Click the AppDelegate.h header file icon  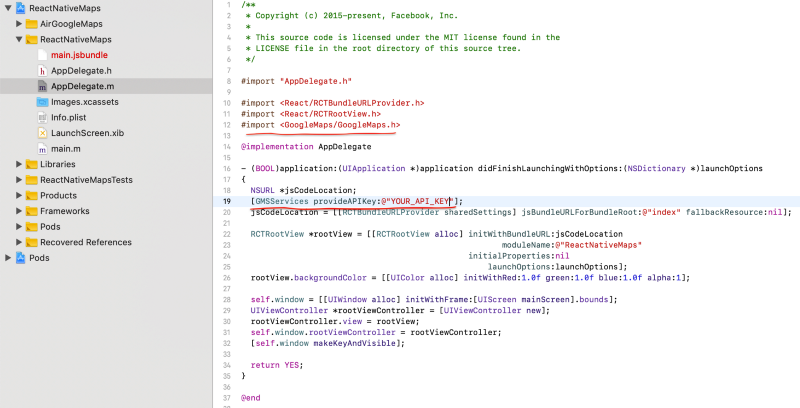(42, 70)
